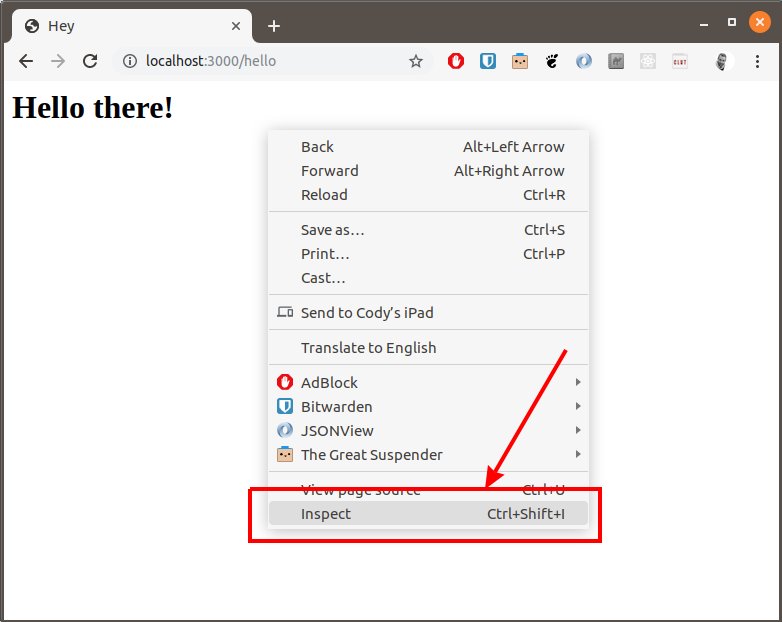
Task: Click Send to Cody's iPad
Action: [x=428, y=313]
